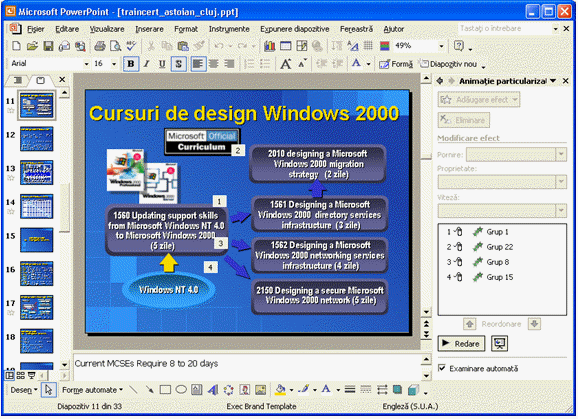
Task: Open the Inserare menu
Action: (149, 29)
